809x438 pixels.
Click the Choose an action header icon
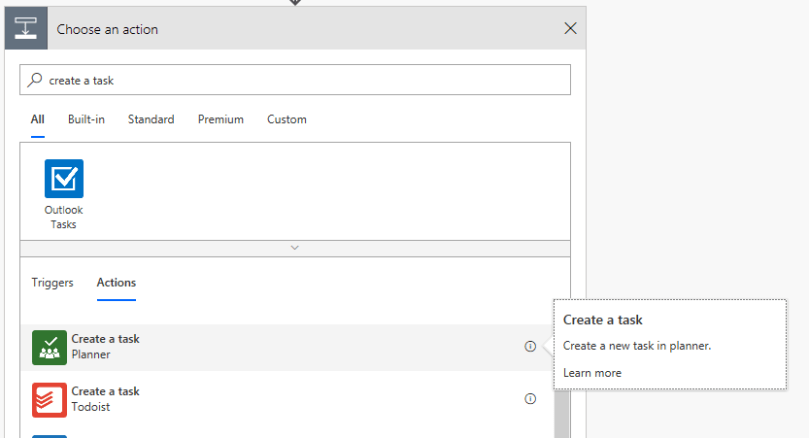(x=26, y=28)
